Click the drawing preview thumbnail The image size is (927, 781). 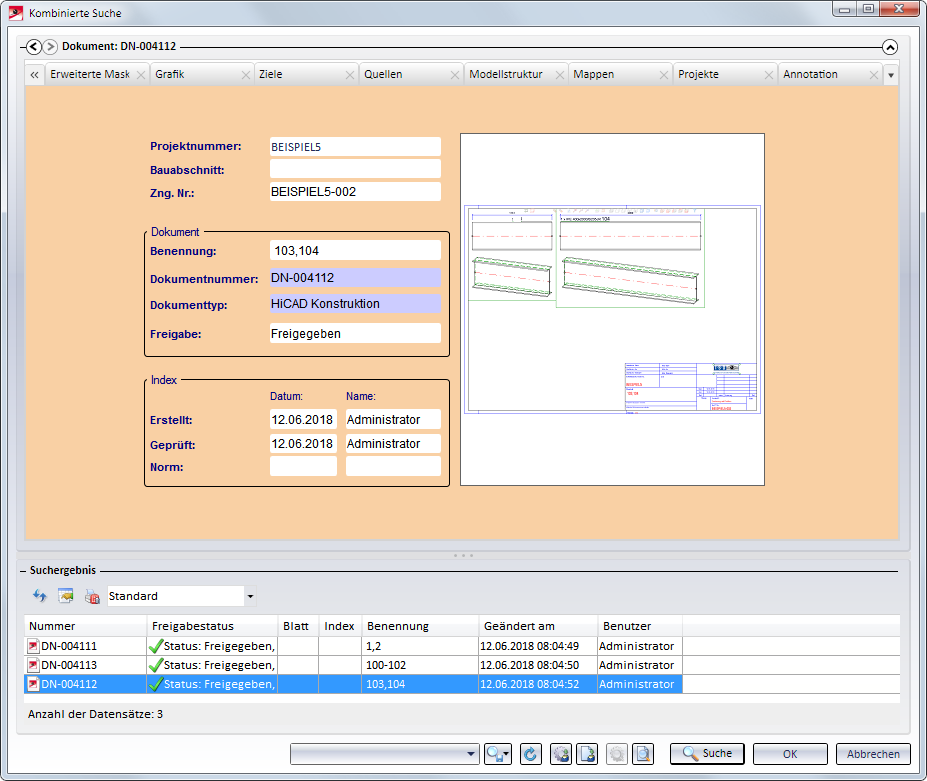click(612, 310)
